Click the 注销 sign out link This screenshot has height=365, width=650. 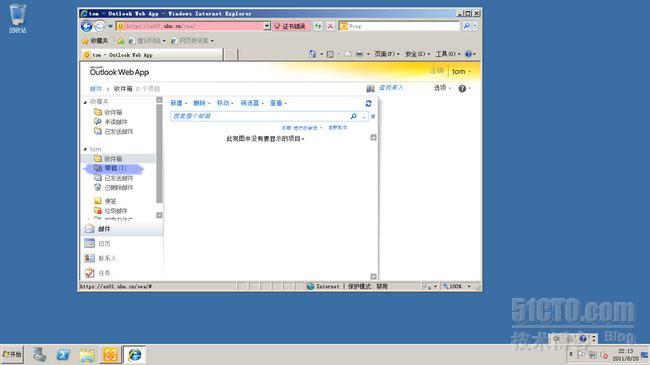pyautogui.click(x=437, y=71)
